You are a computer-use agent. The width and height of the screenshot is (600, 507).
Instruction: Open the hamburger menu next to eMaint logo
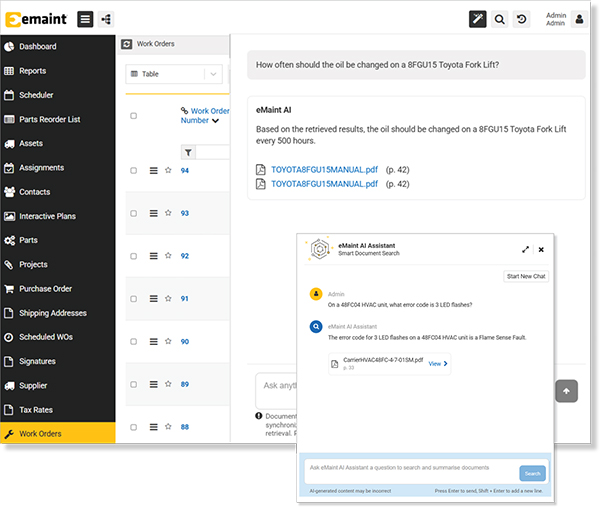tap(85, 19)
